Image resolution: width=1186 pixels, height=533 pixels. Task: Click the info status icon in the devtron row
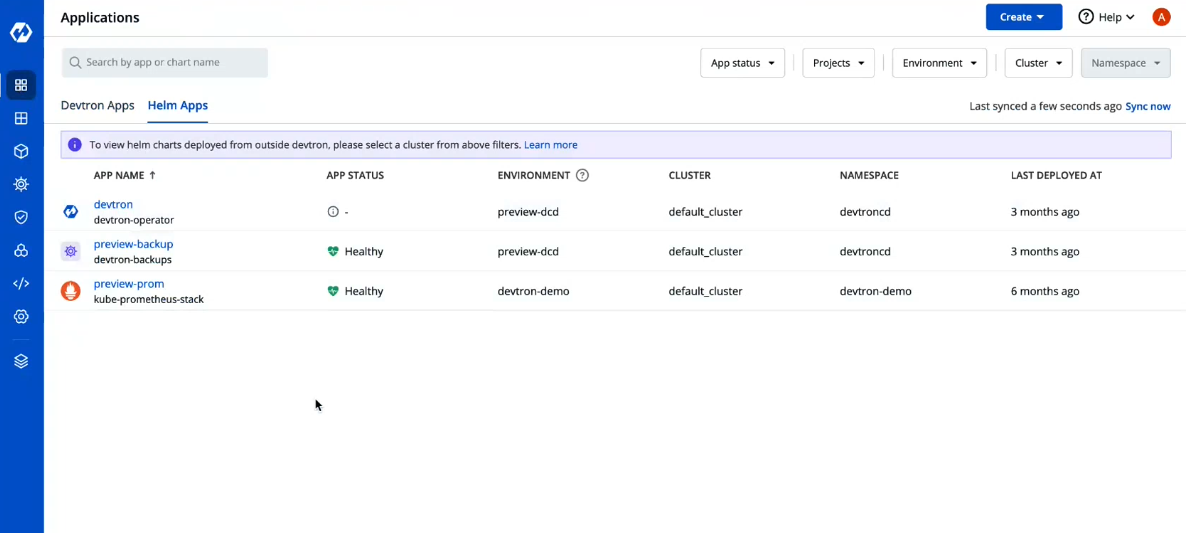(333, 212)
